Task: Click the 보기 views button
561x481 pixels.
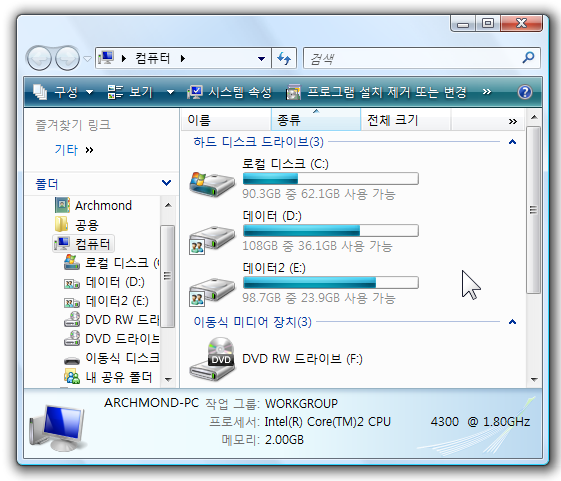Action: point(130,92)
